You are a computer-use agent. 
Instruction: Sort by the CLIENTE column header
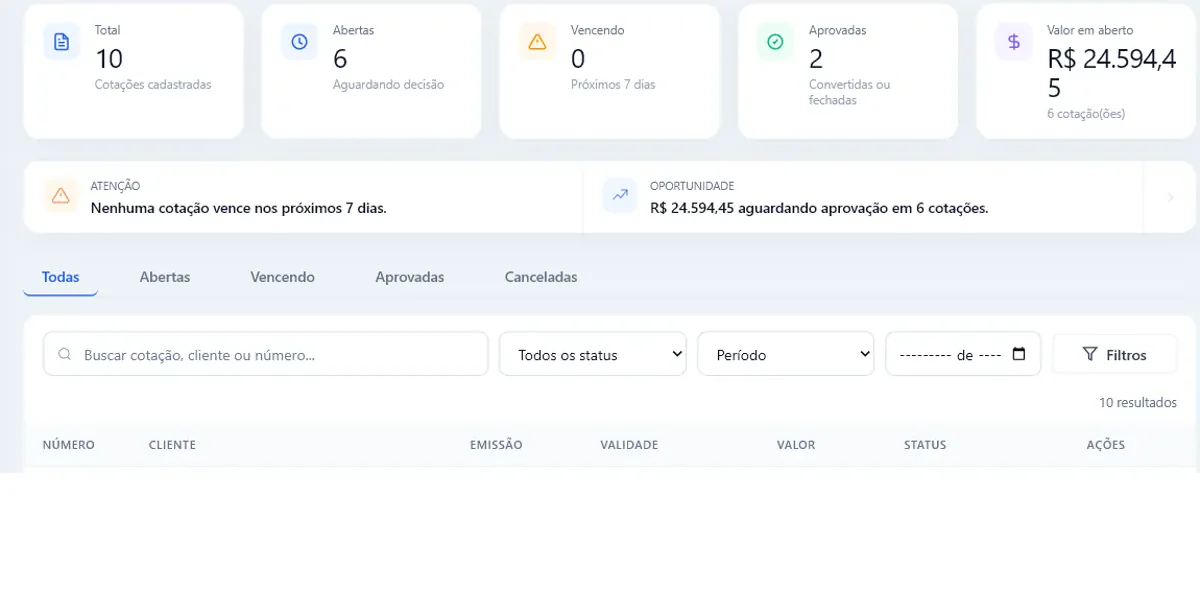pyautogui.click(x=172, y=445)
